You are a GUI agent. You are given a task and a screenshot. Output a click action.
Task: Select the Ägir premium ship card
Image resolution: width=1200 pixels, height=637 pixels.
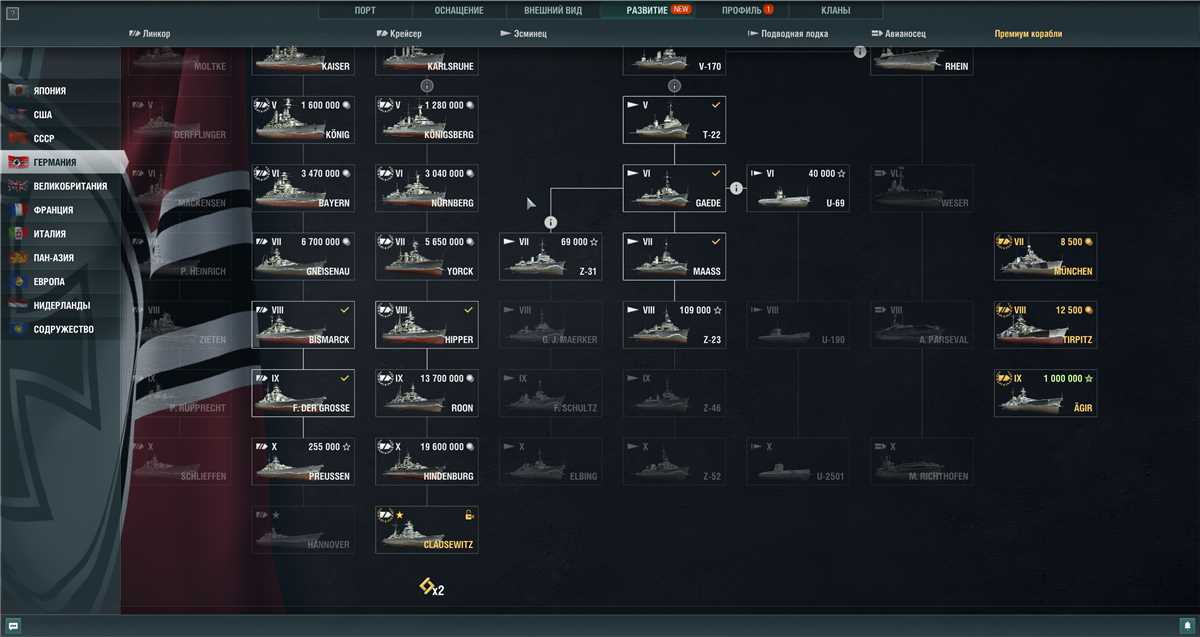click(1045, 393)
